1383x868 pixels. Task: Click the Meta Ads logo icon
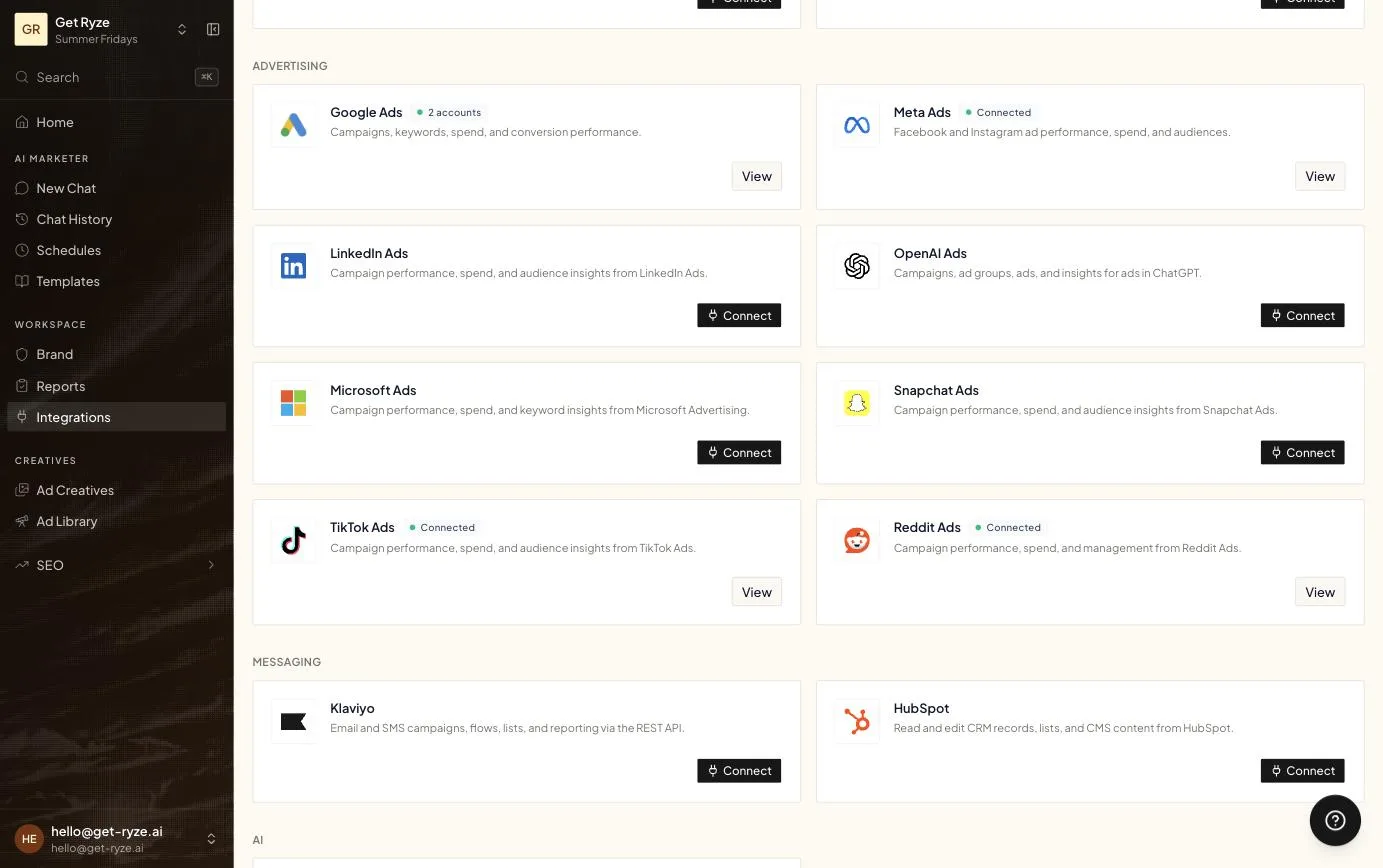click(857, 125)
